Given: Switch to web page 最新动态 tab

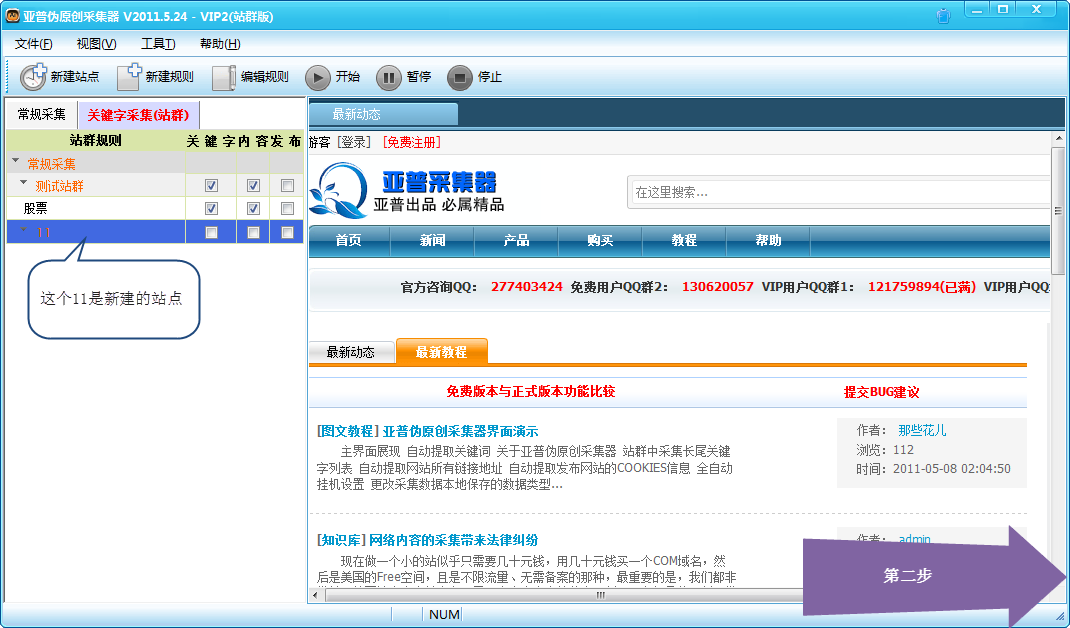Looking at the screenshot, I should coord(351,352).
